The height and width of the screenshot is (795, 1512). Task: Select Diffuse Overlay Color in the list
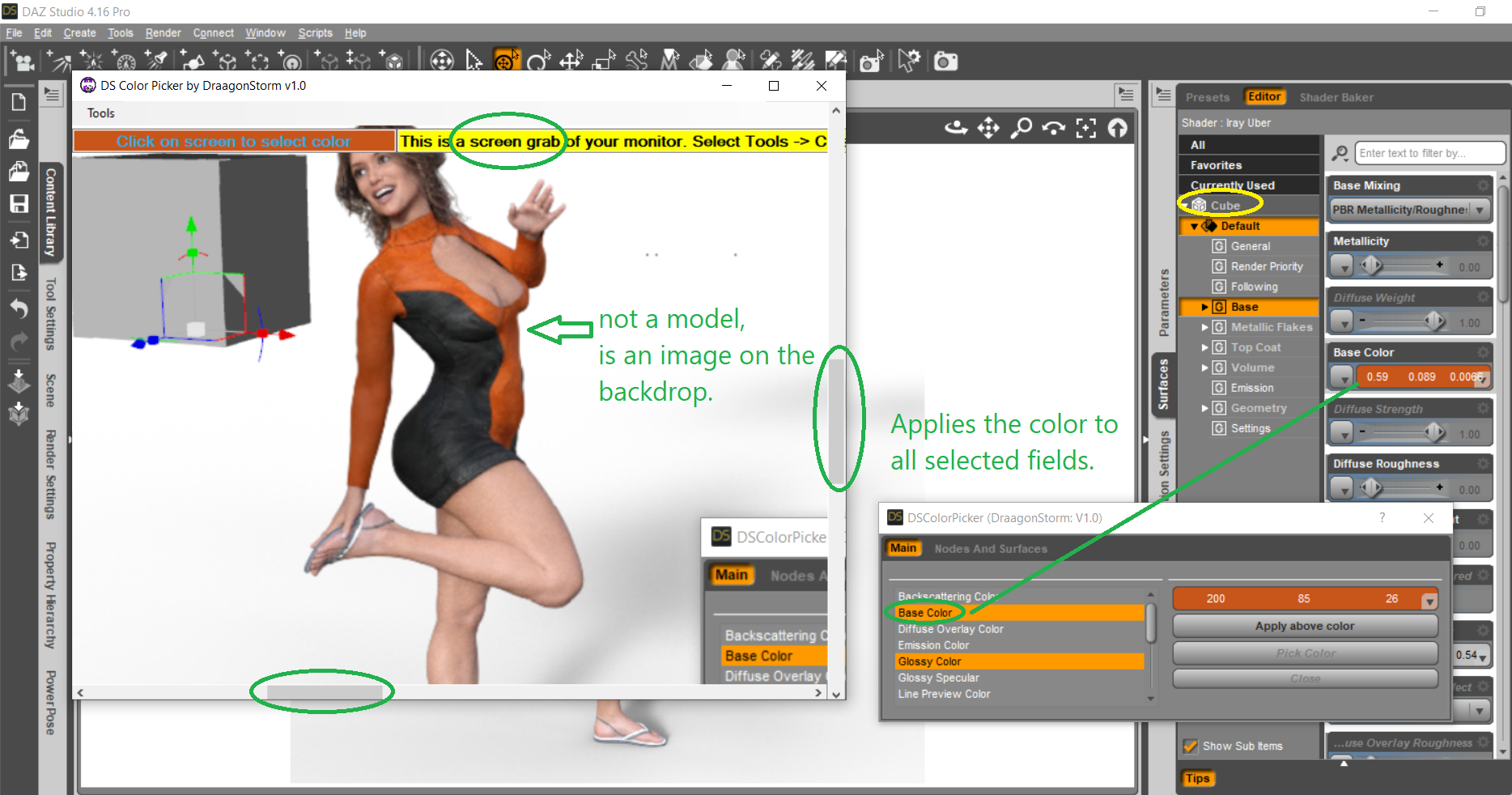(x=1020, y=629)
